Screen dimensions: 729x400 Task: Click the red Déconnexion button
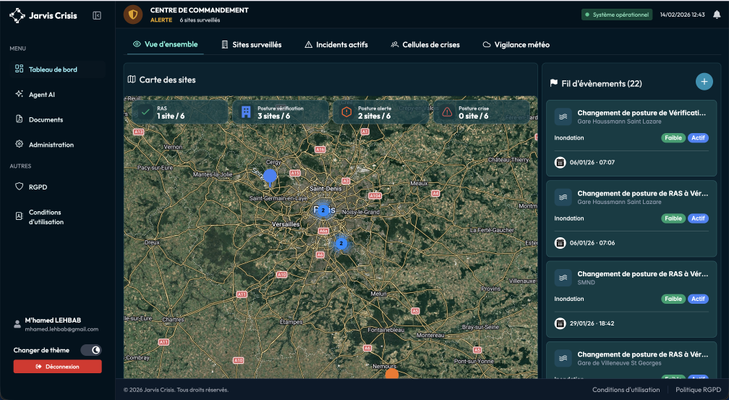pyautogui.click(x=57, y=367)
